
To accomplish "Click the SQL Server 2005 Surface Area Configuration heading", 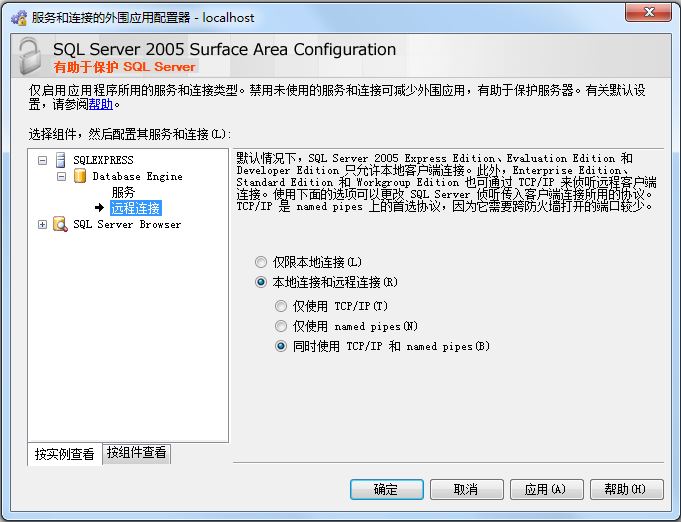I will pos(225,50).
